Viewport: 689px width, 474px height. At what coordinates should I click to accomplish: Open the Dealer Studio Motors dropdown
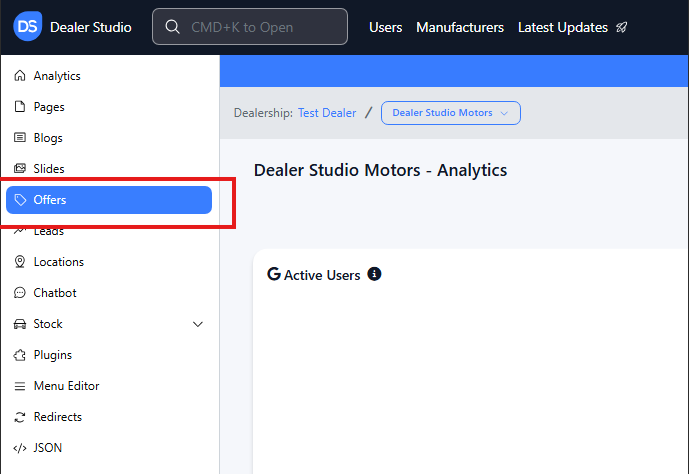click(450, 113)
